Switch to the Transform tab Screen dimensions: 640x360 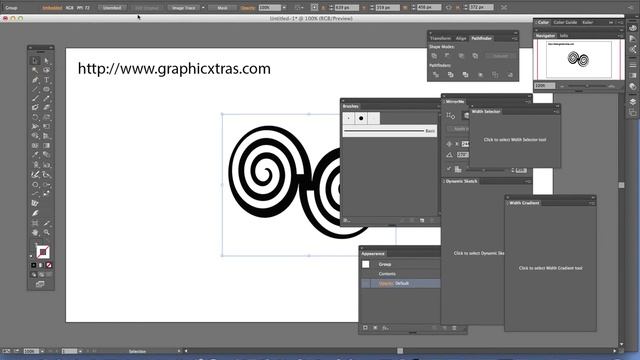coord(440,38)
